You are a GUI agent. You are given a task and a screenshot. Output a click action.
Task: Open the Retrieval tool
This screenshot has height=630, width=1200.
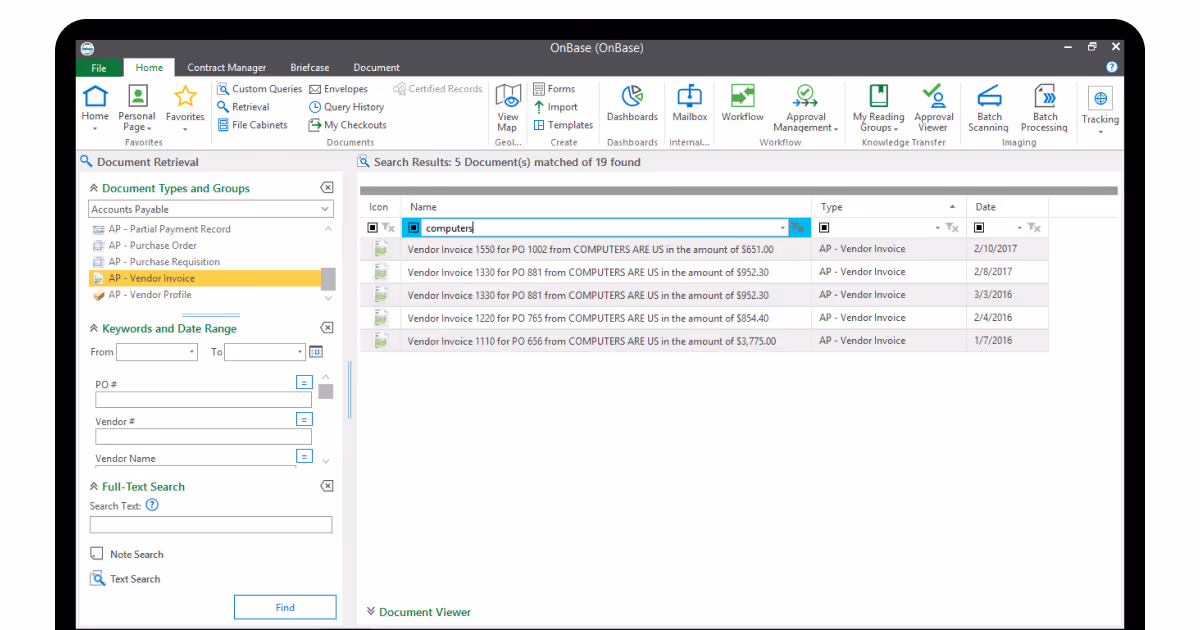point(244,107)
